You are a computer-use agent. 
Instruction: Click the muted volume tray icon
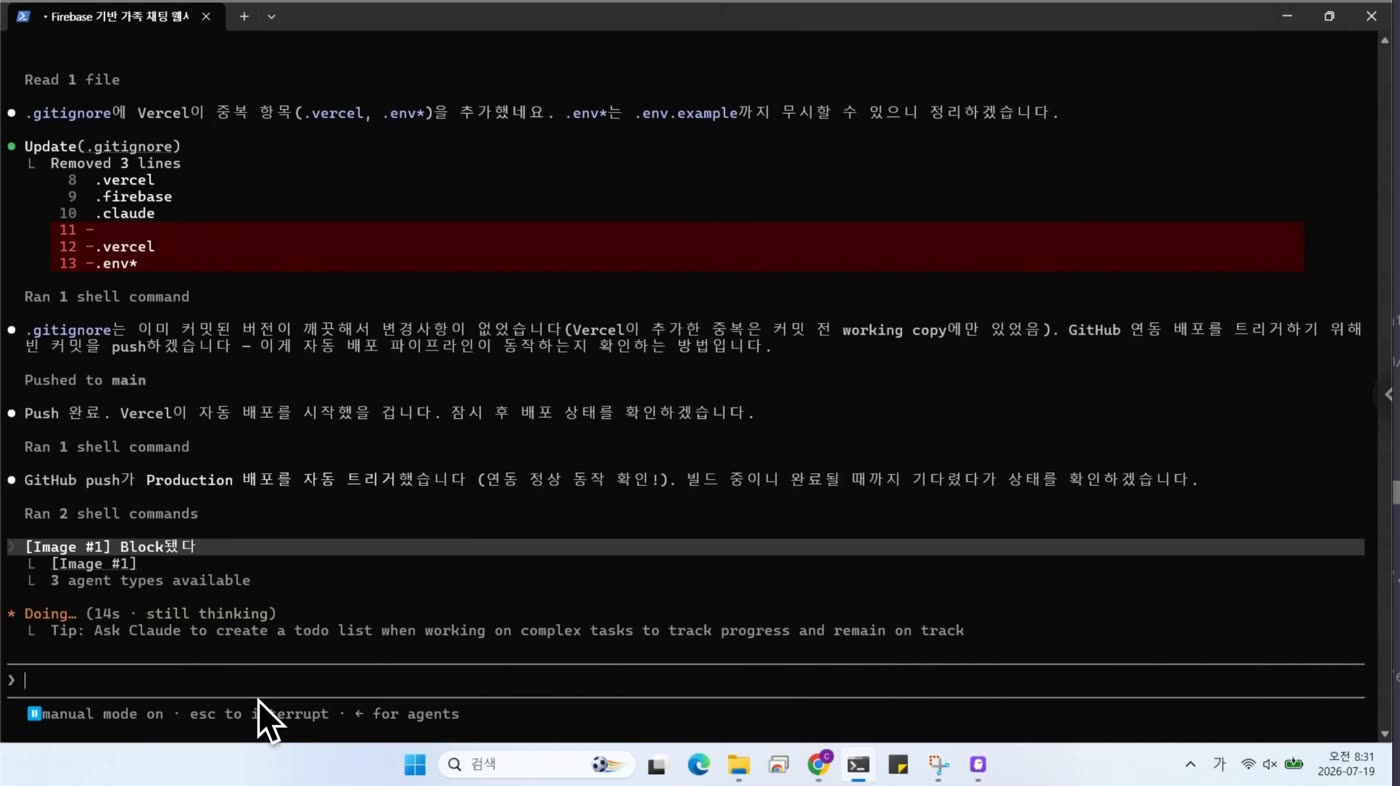tap(1270, 765)
